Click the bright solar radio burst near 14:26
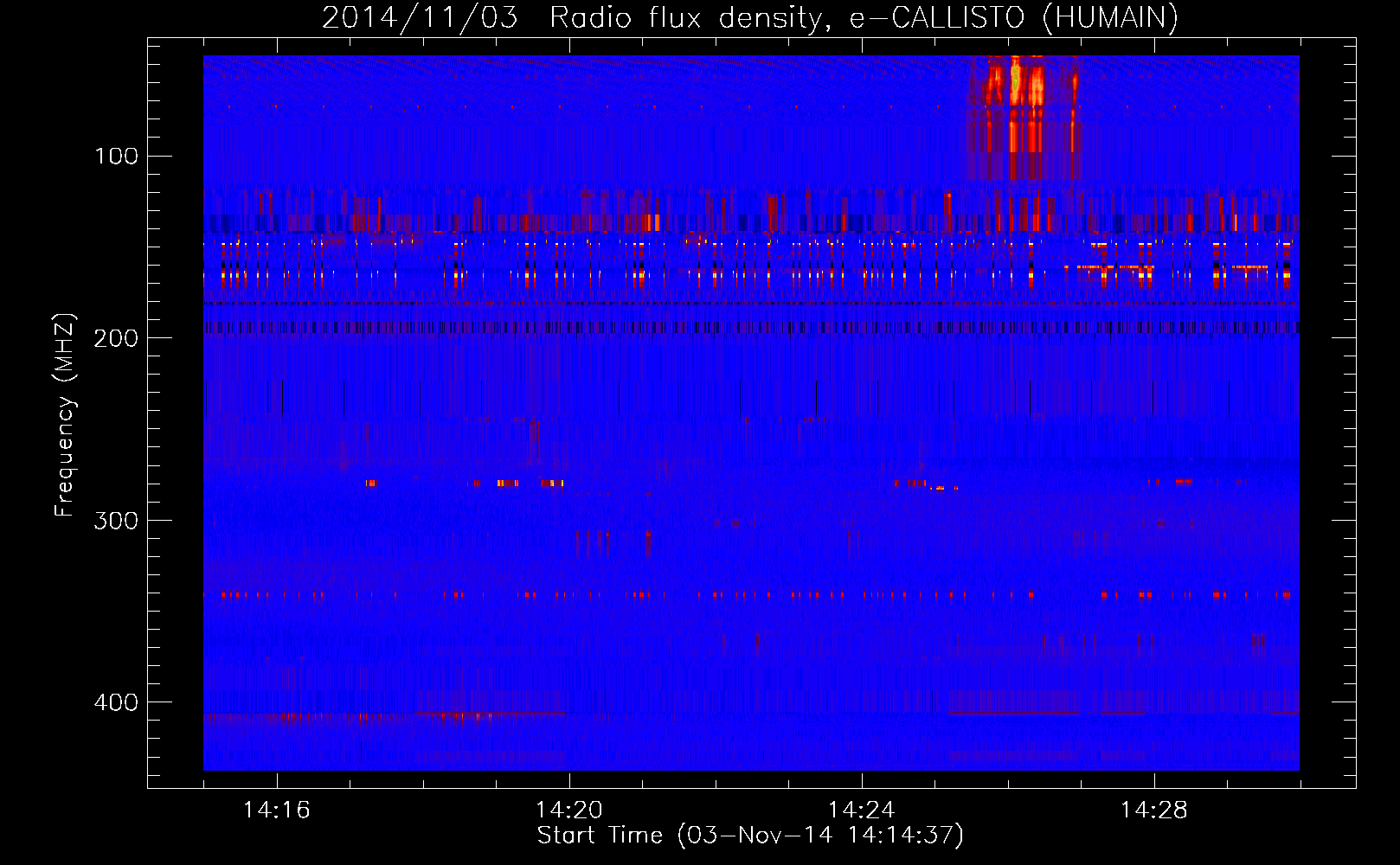This screenshot has height=865, width=1400. click(x=1024, y=117)
